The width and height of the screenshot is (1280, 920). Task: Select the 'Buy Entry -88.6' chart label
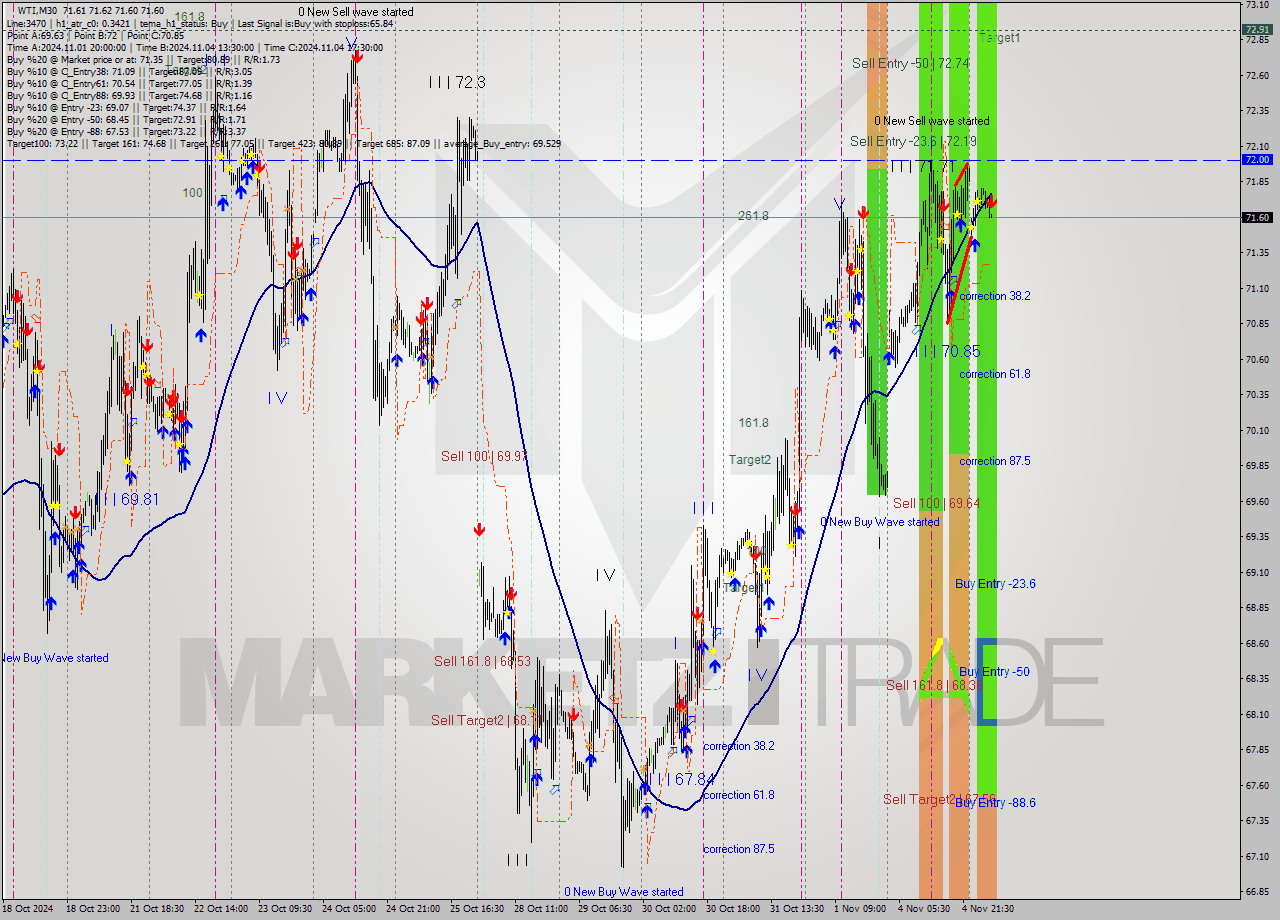point(995,803)
